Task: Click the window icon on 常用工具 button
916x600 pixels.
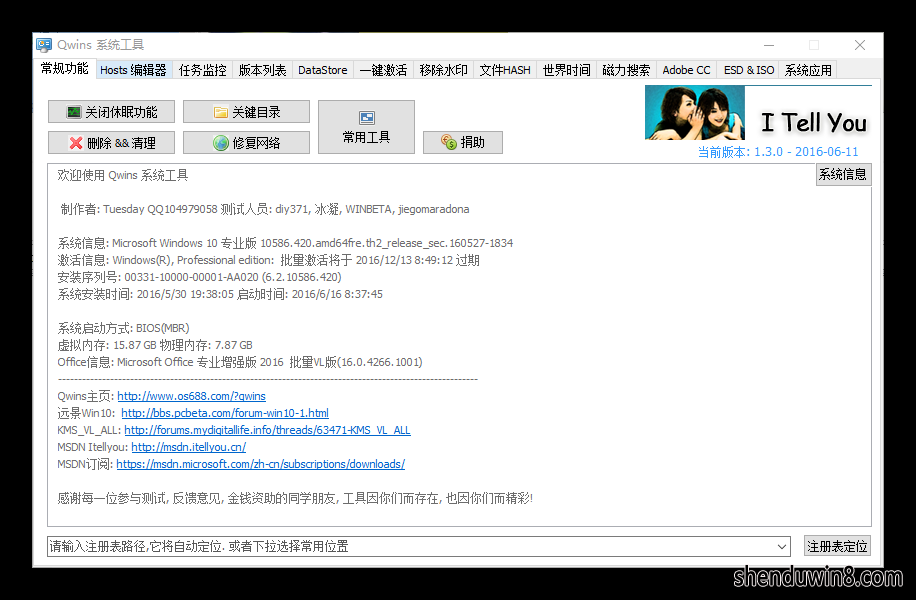Action: click(x=366, y=118)
